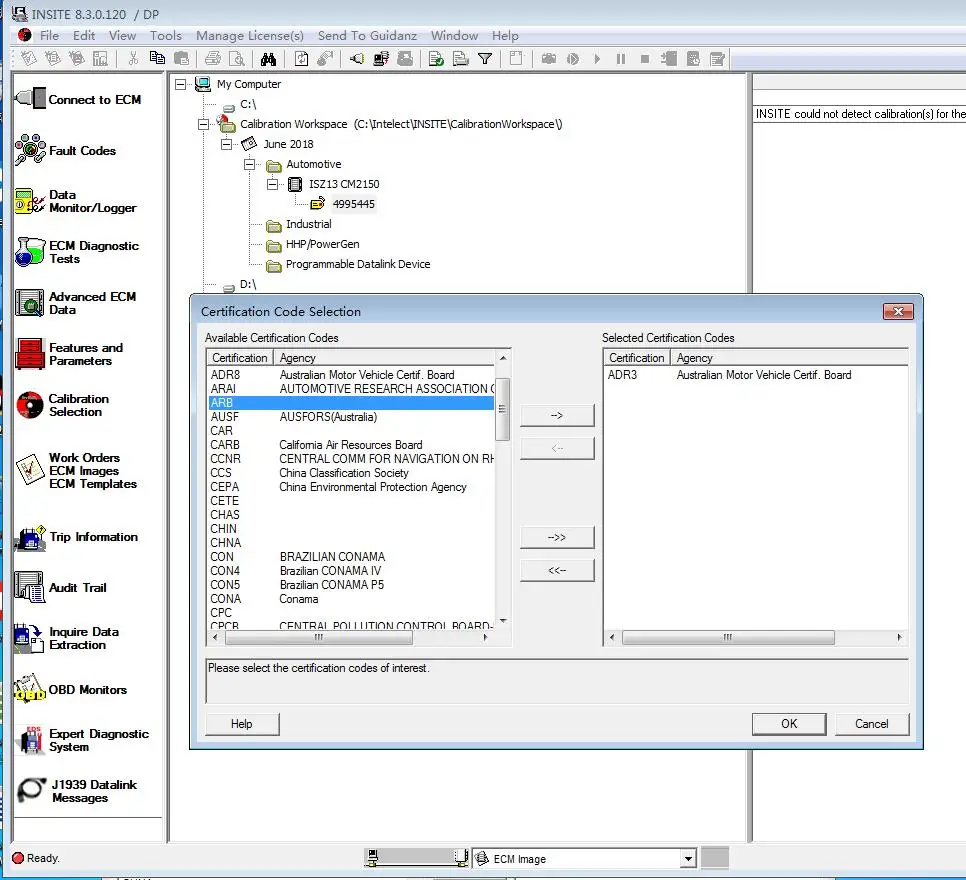Click the copy toolbar icon
The height and width of the screenshot is (880, 966).
(x=157, y=59)
